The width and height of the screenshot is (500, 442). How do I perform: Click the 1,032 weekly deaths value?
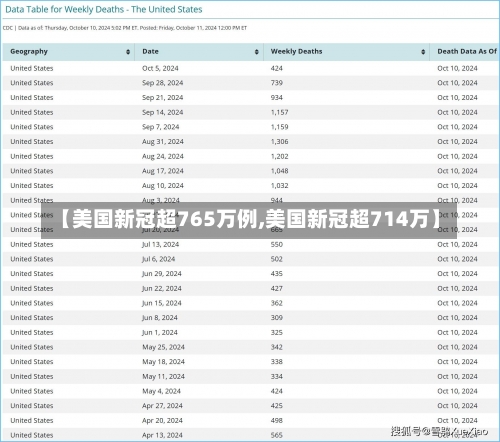pos(279,186)
